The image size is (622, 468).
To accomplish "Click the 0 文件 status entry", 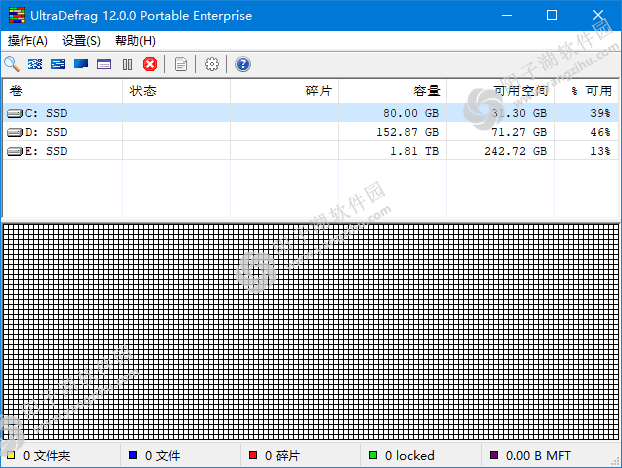I will tap(162, 456).
